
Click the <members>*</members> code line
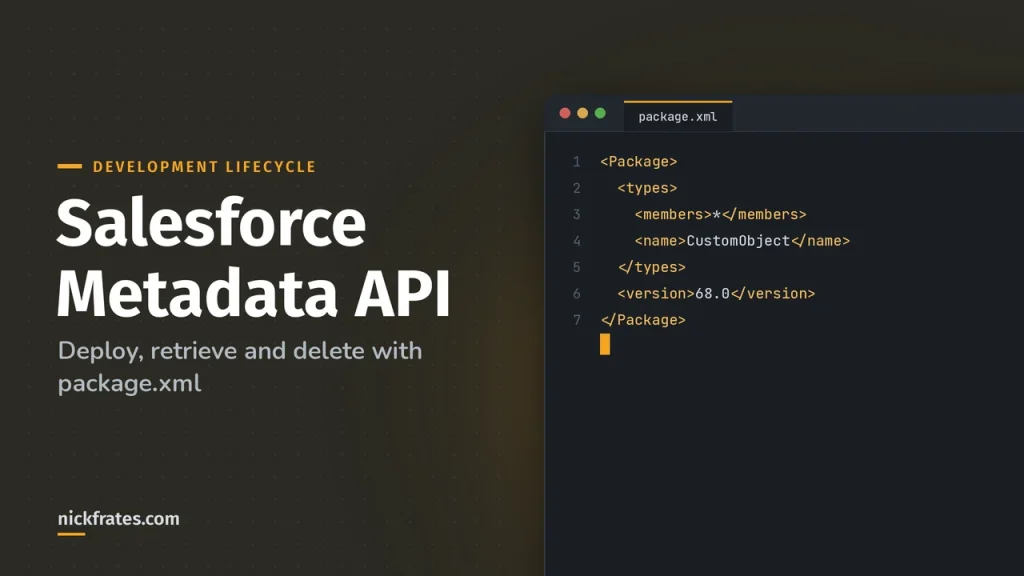(x=720, y=214)
